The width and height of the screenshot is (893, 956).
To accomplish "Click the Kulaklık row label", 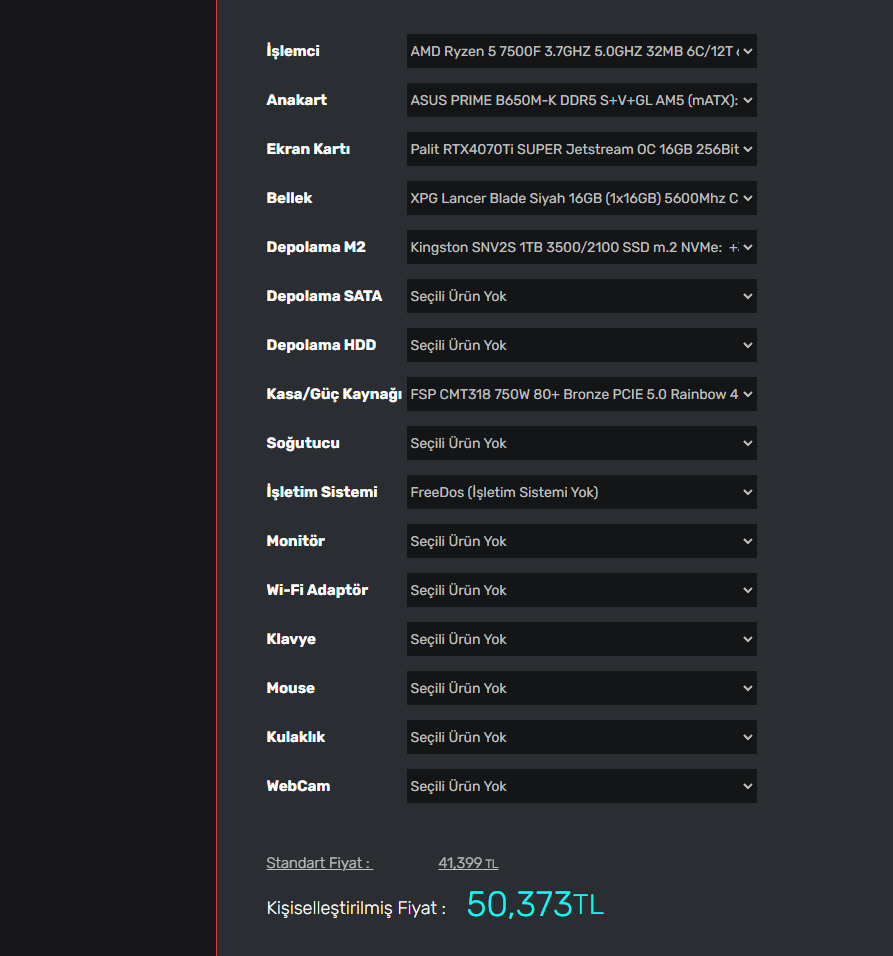I will pyautogui.click(x=296, y=737).
